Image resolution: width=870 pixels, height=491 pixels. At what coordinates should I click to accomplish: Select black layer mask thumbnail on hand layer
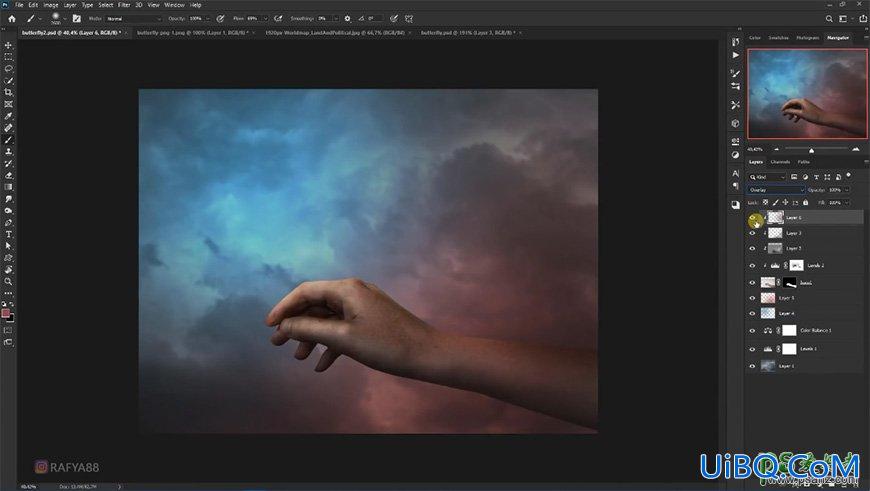pos(789,282)
